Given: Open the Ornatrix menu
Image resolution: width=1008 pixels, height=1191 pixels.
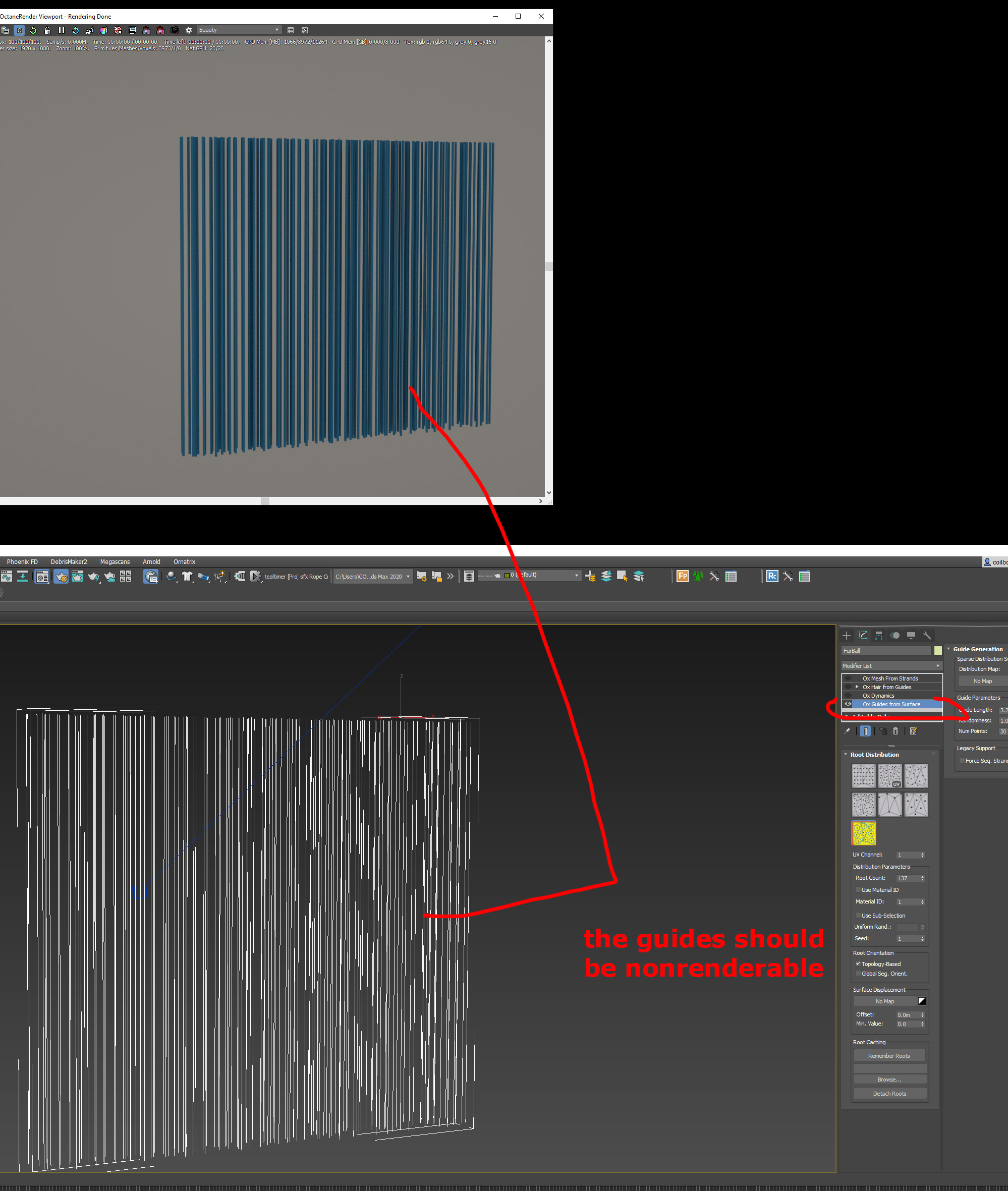Looking at the screenshot, I should (x=184, y=561).
